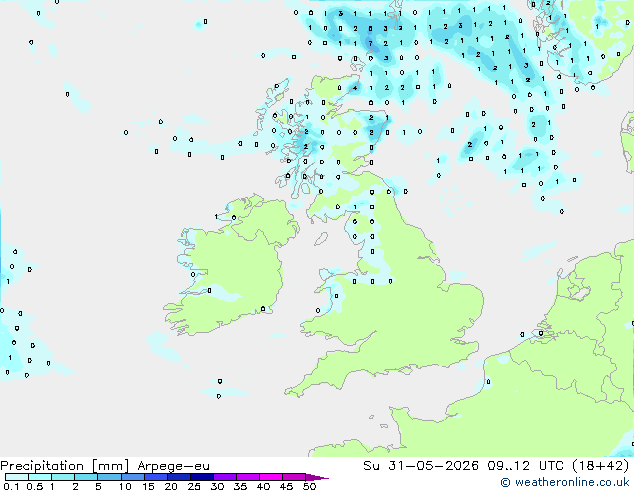Click the 0.5–1 mm legend swatch
Viewport: 634px width, 490px height.
point(40,477)
